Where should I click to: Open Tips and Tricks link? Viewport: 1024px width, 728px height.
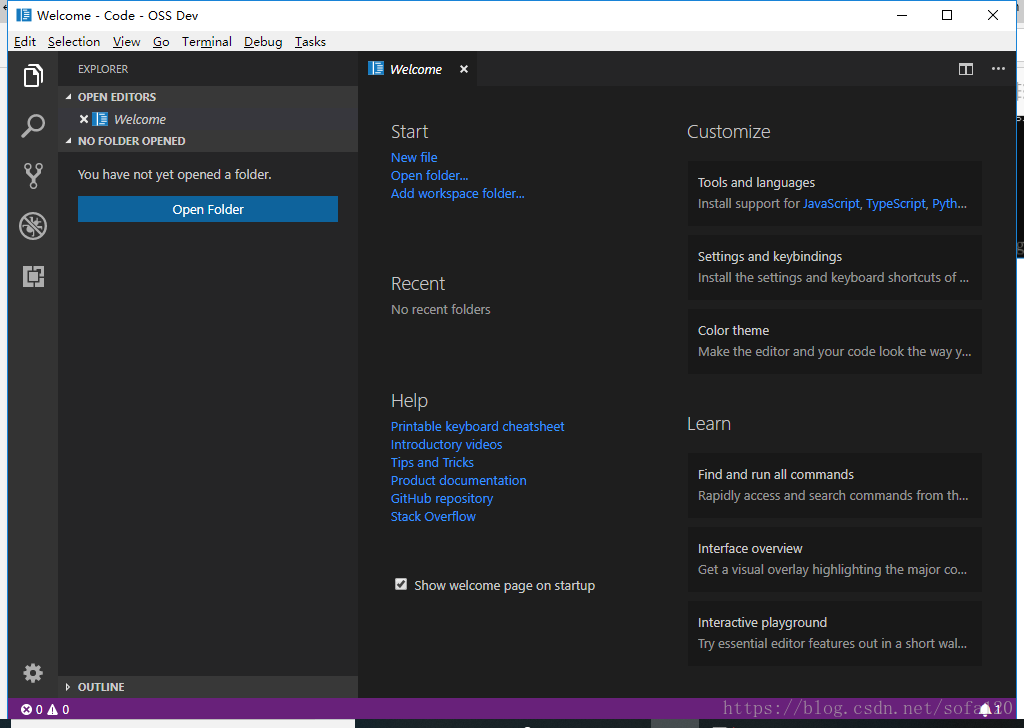pos(432,462)
